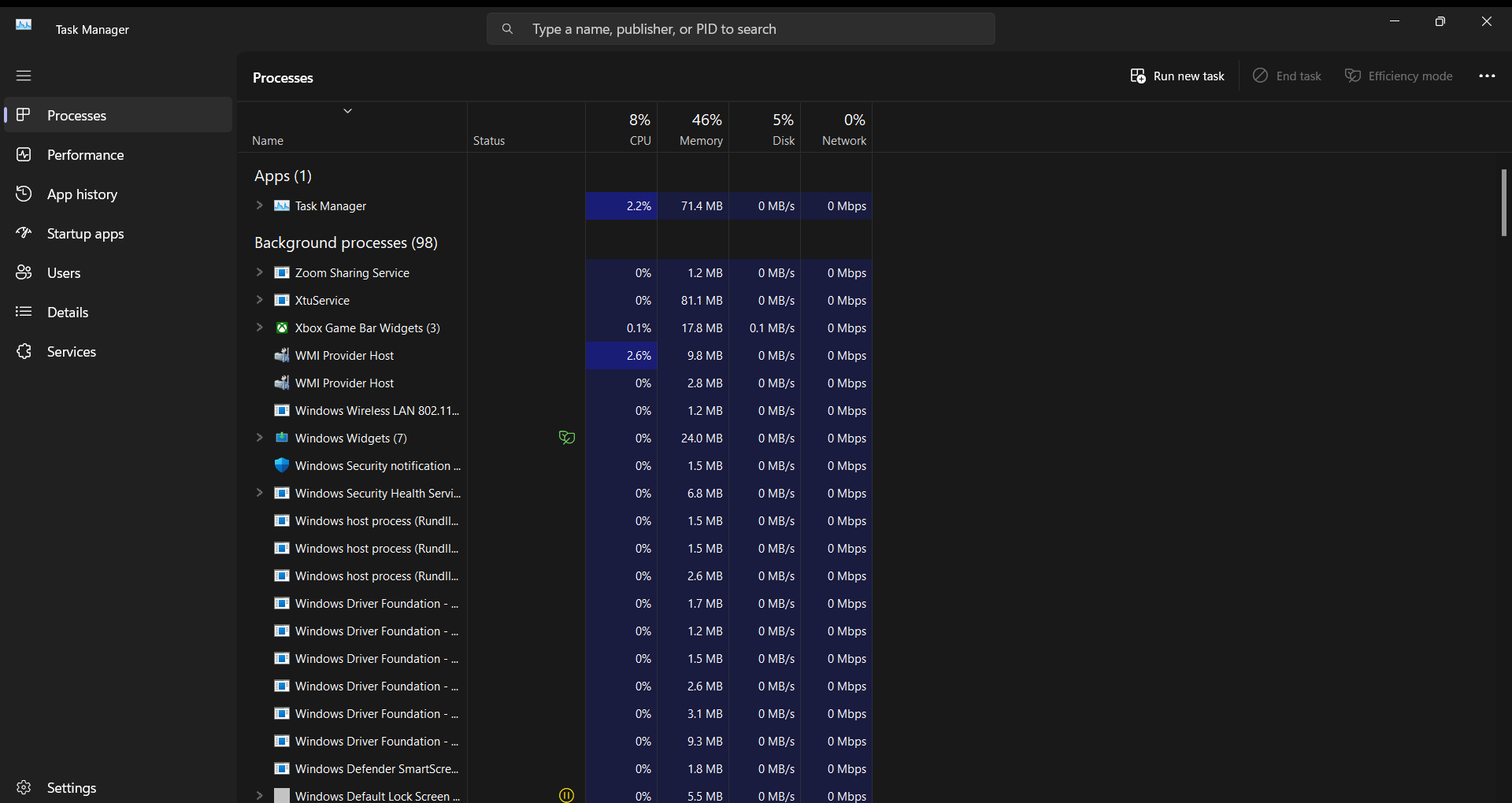
Task: Enable Efficiency mode button
Action: [x=1399, y=76]
